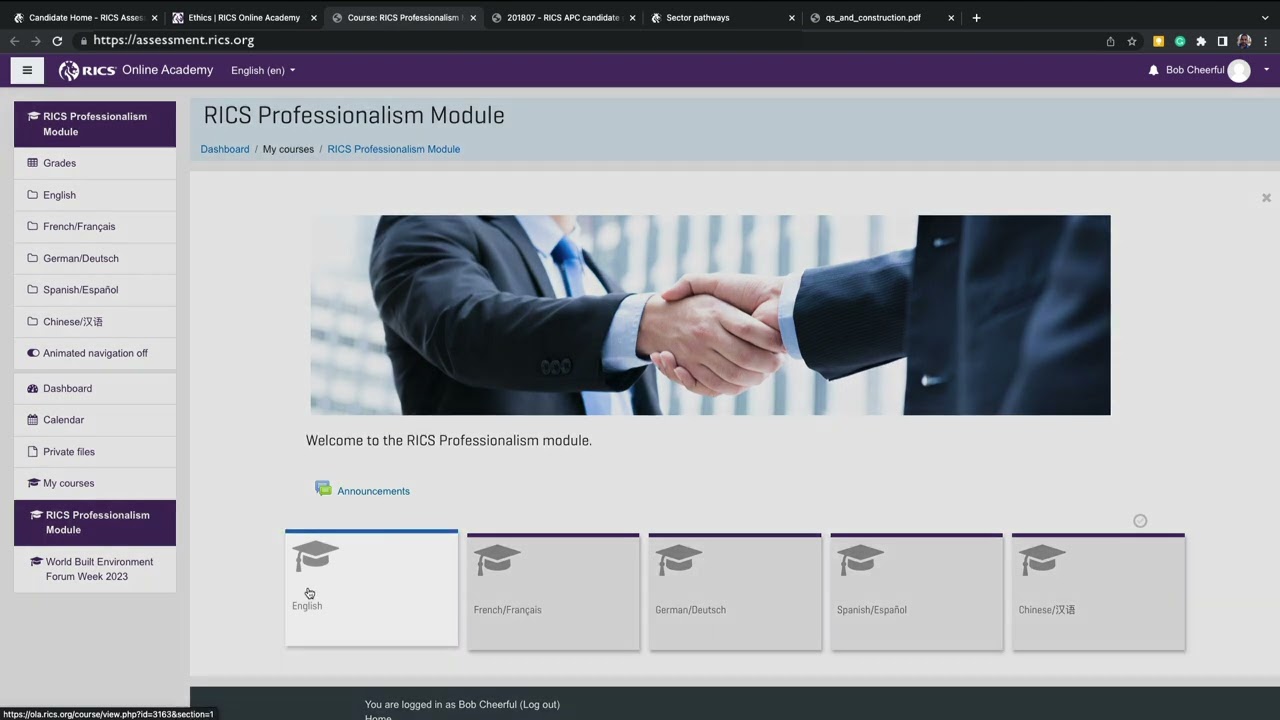
Task: Open the English course tile
Action: (x=371, y=588)
